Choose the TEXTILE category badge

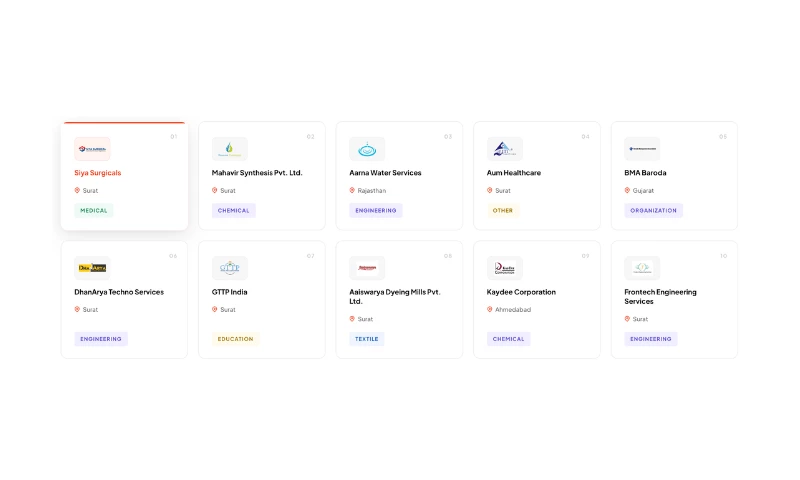[367, 339]
